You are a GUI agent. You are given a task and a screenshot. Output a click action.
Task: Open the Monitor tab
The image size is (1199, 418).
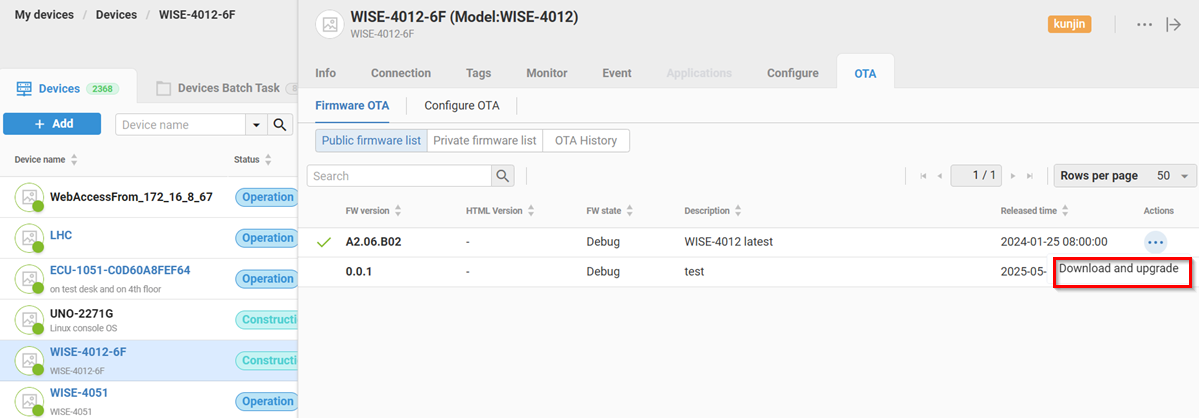click(546, 73)
